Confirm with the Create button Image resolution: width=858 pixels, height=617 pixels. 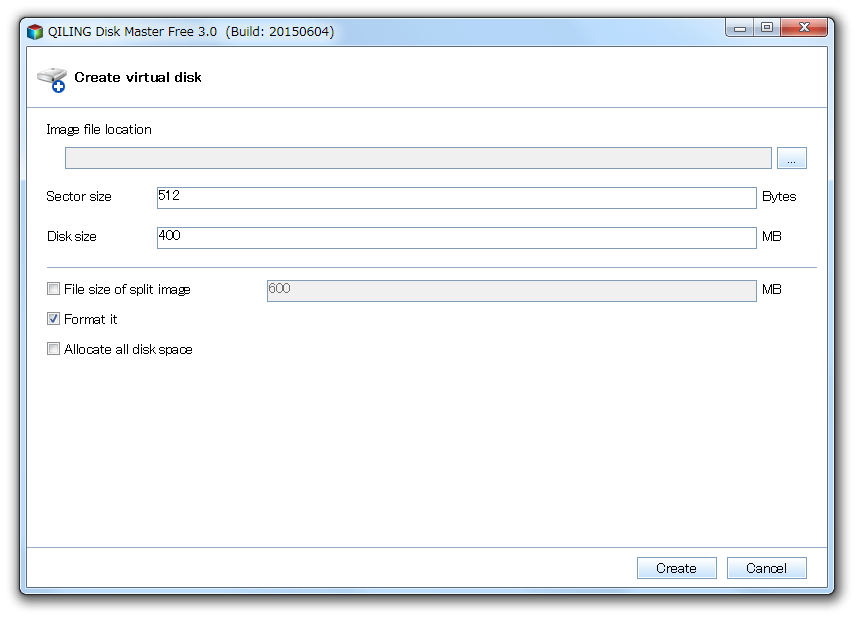(676, 568)
